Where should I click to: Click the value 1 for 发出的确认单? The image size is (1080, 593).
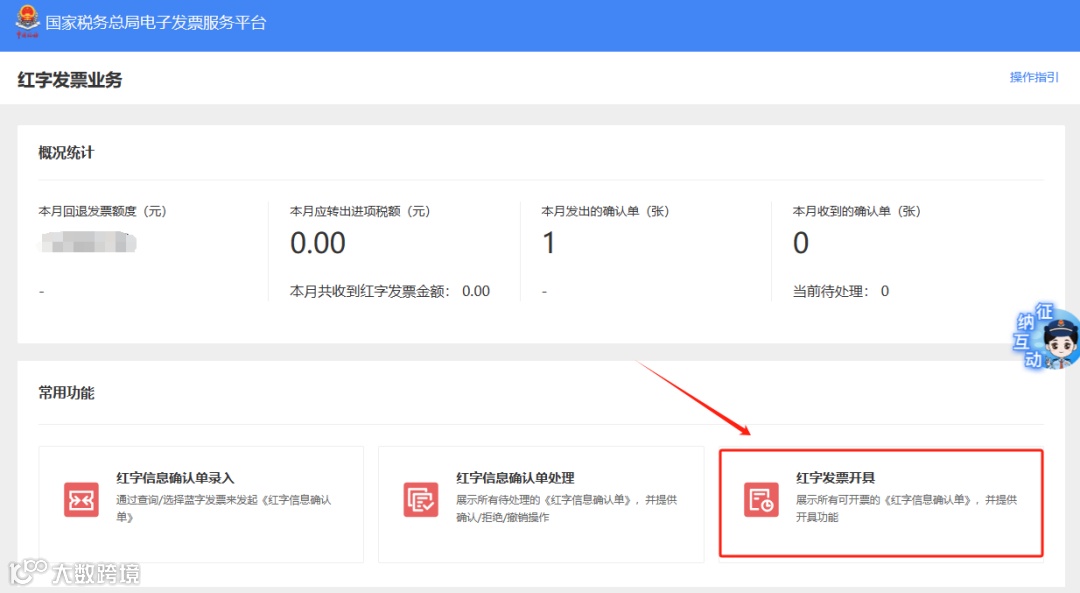[549, 242]
